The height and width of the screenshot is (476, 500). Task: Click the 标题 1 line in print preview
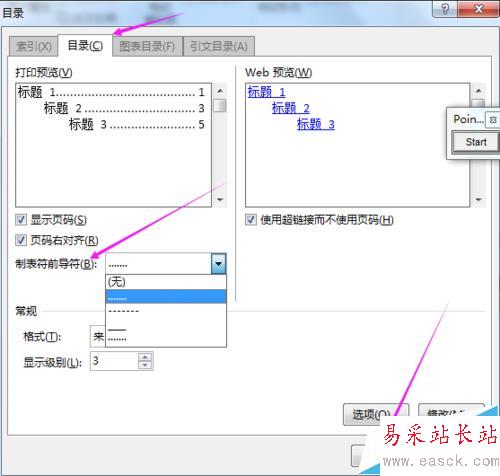111,92
